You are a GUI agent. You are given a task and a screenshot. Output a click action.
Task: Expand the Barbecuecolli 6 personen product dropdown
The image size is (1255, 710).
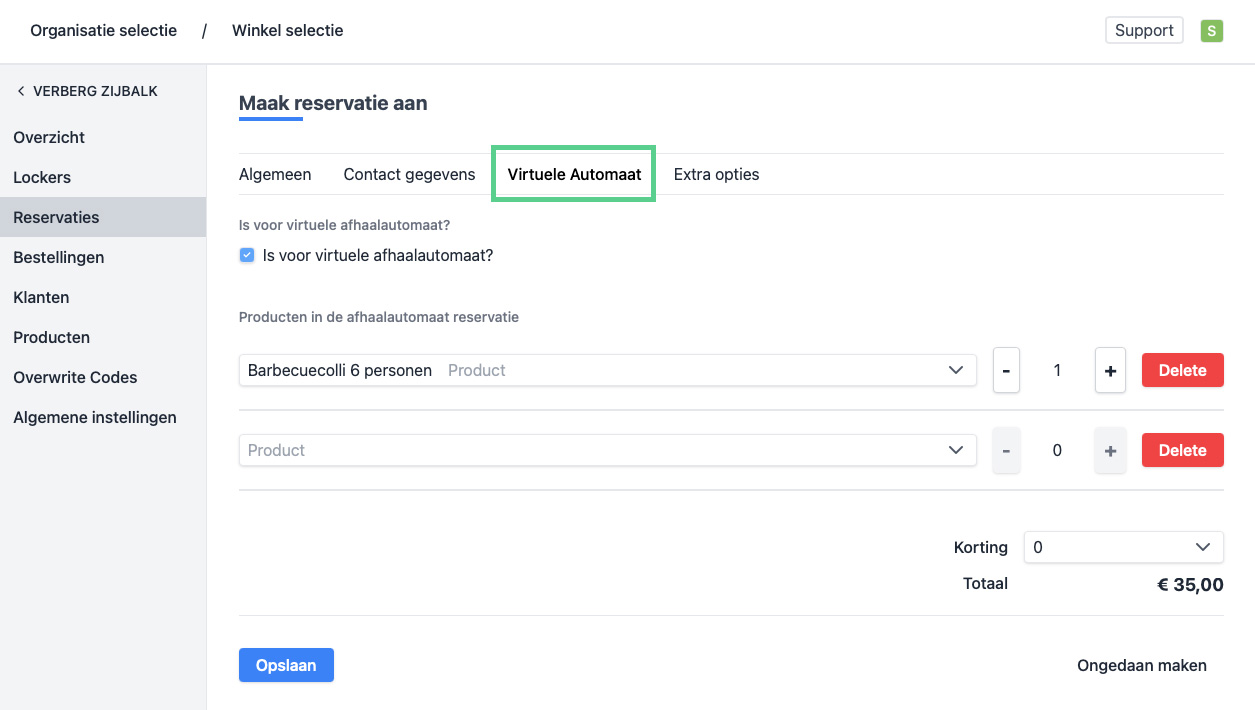coord(955,370)
